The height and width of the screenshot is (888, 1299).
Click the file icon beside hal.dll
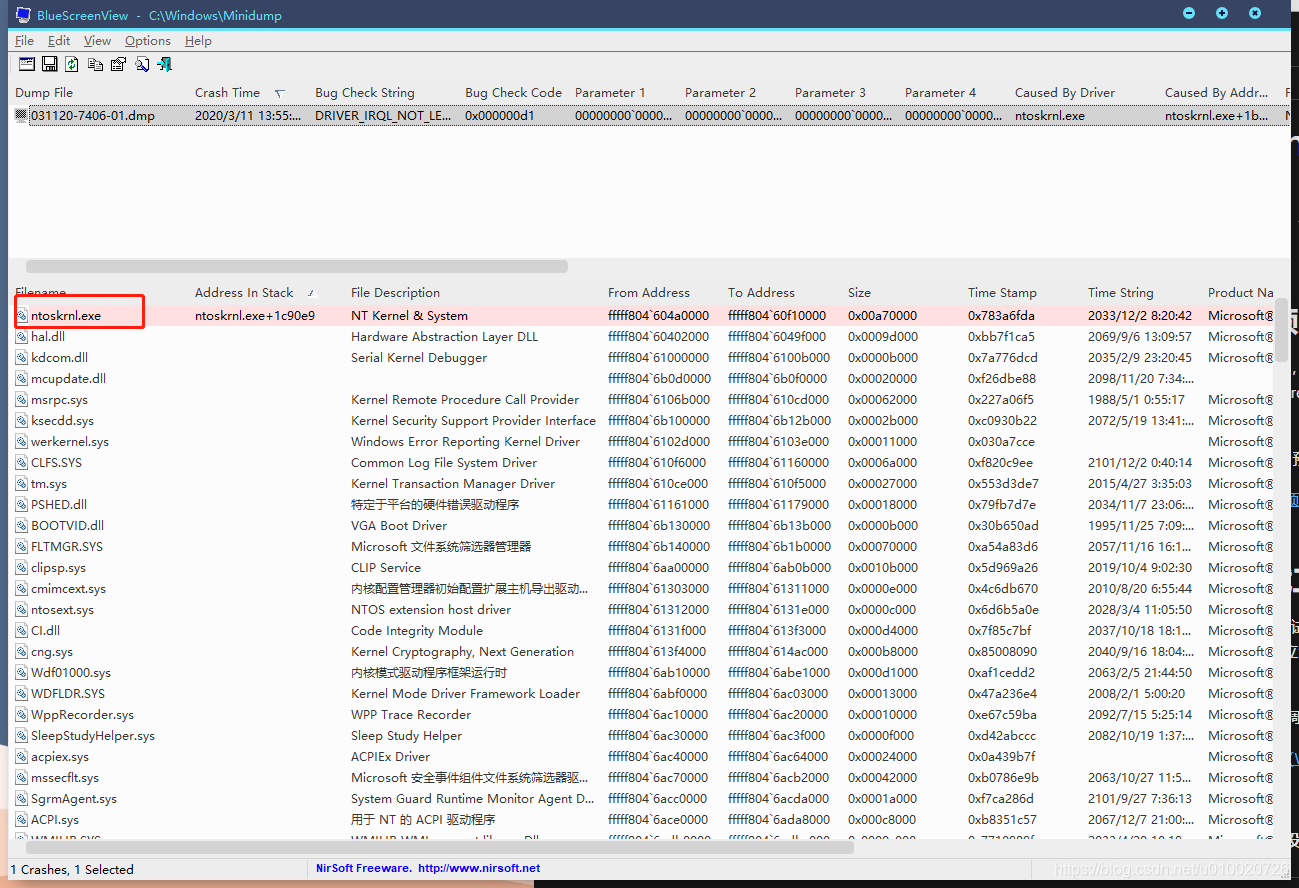pos(22,337)
